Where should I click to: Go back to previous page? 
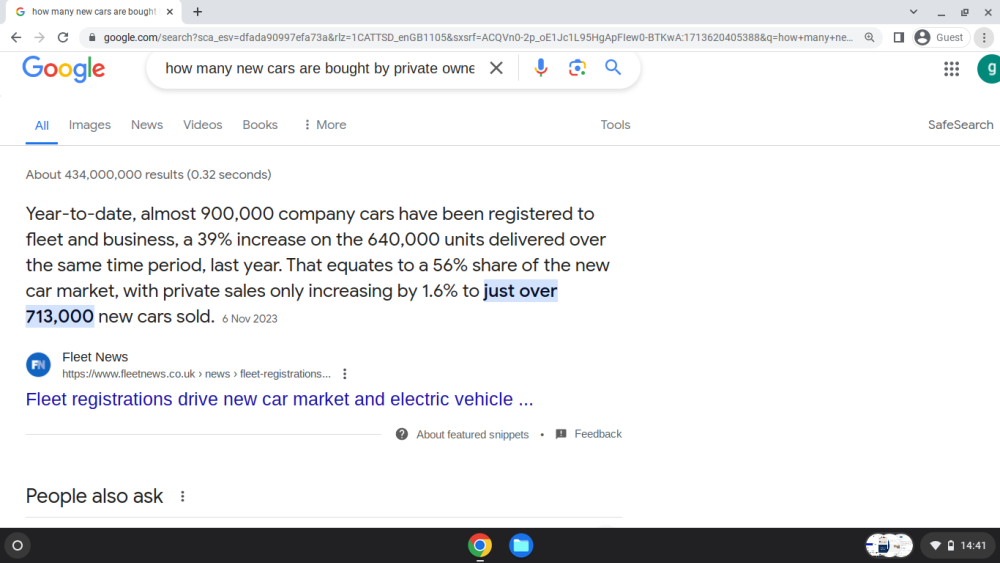[x=16, y=38]
